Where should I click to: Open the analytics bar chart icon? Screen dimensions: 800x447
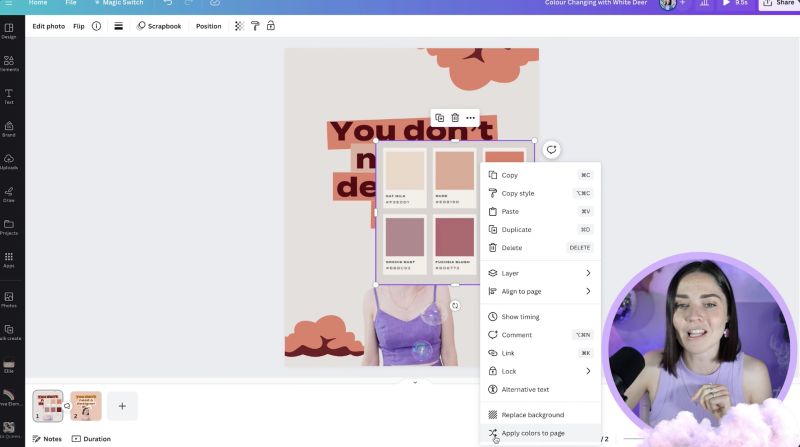(704, 4)
